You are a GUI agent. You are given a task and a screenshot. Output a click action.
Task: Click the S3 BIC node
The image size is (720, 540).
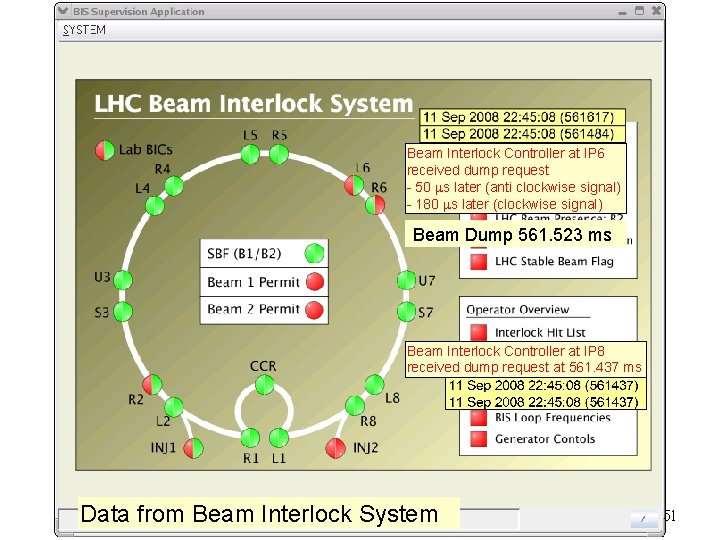click(123, 312)
